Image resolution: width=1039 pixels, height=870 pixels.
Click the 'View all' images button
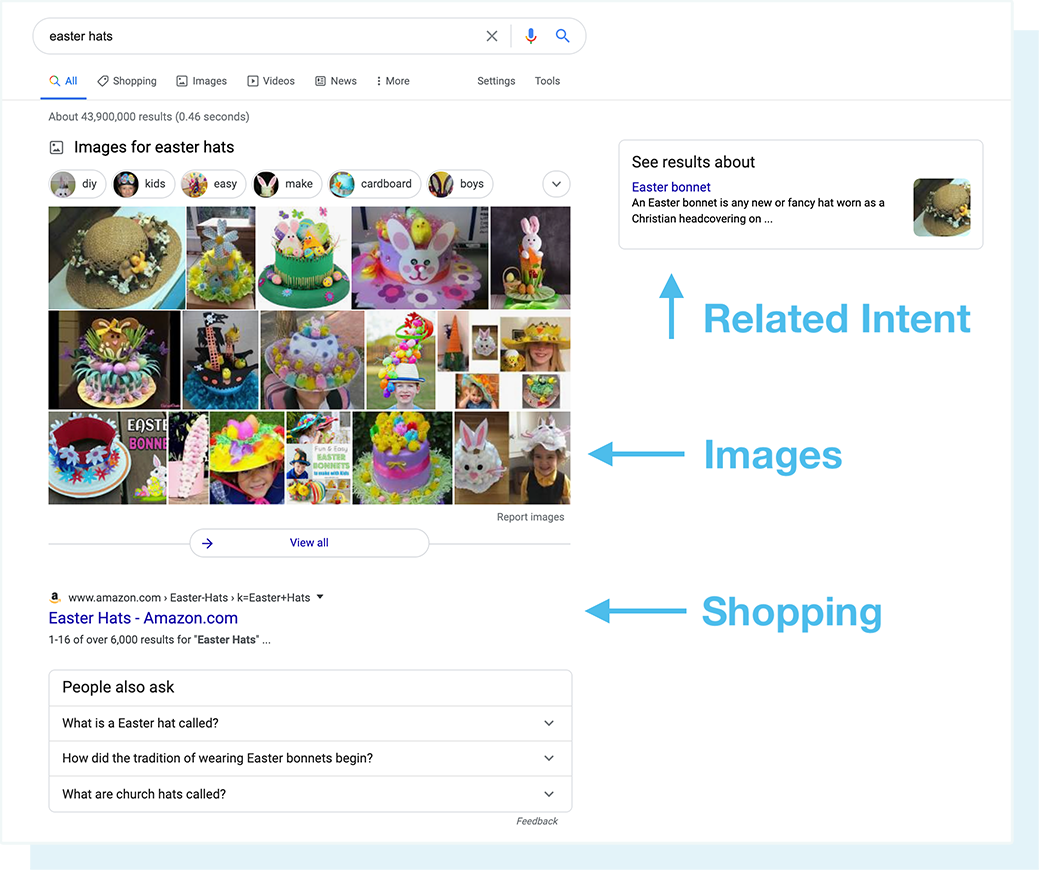[x=308, y=542]
